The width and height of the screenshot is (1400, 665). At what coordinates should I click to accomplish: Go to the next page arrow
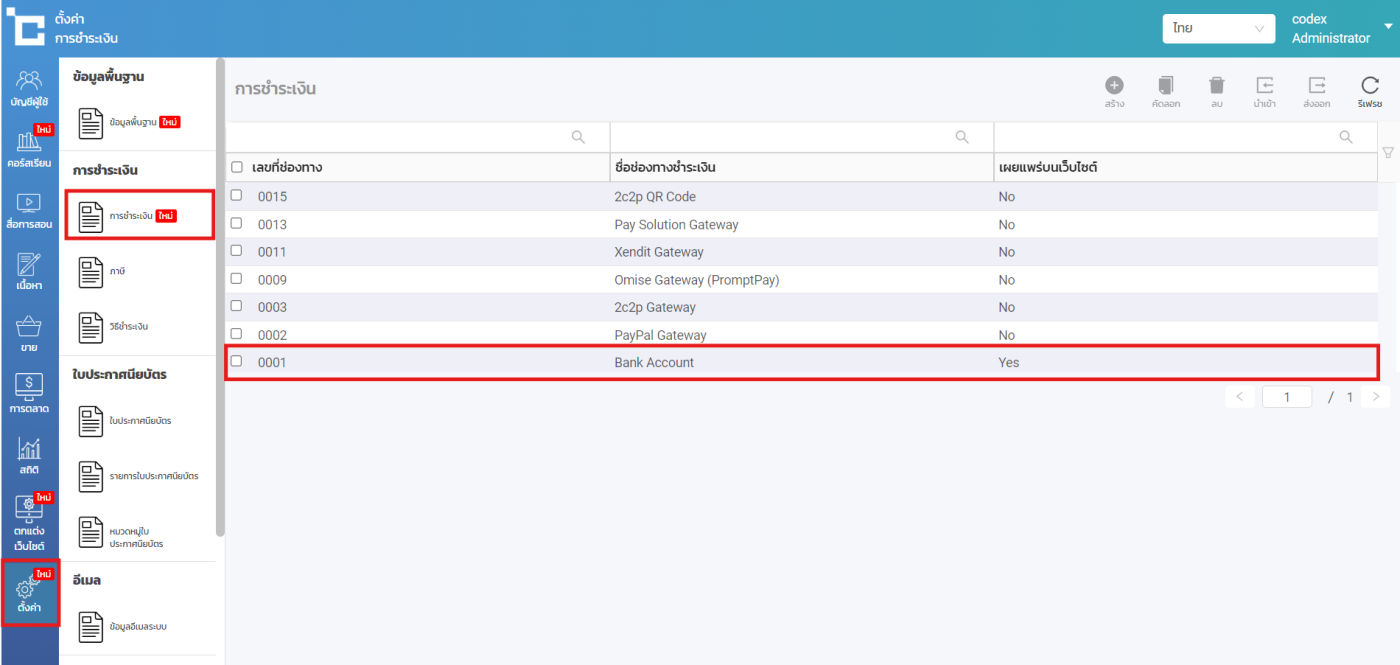pos(1376,397)
